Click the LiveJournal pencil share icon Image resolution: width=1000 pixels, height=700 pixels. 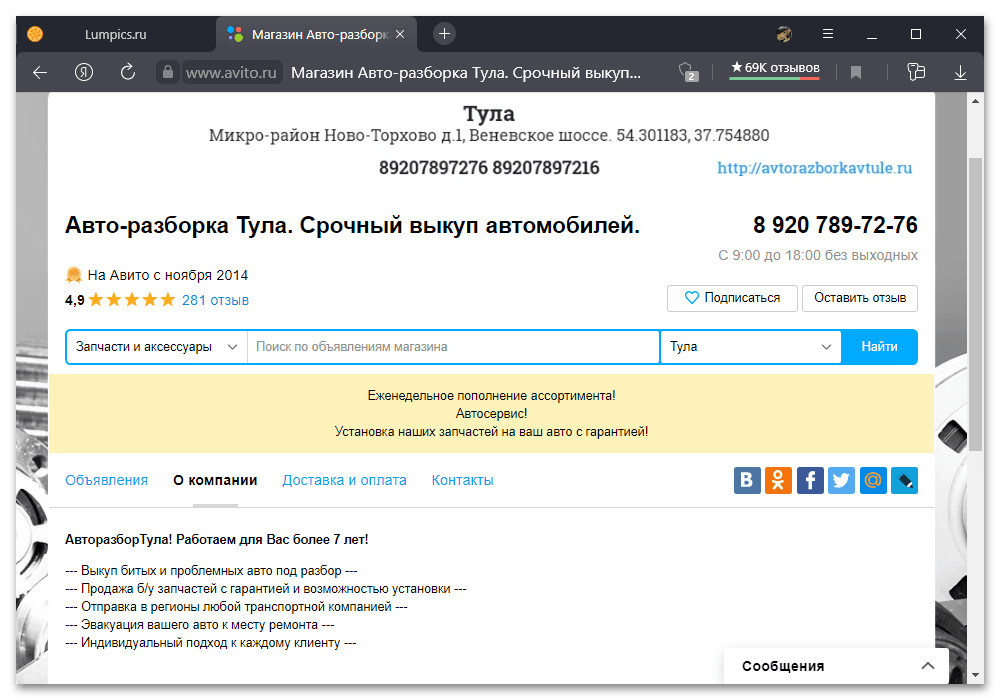tap(904, 481)
